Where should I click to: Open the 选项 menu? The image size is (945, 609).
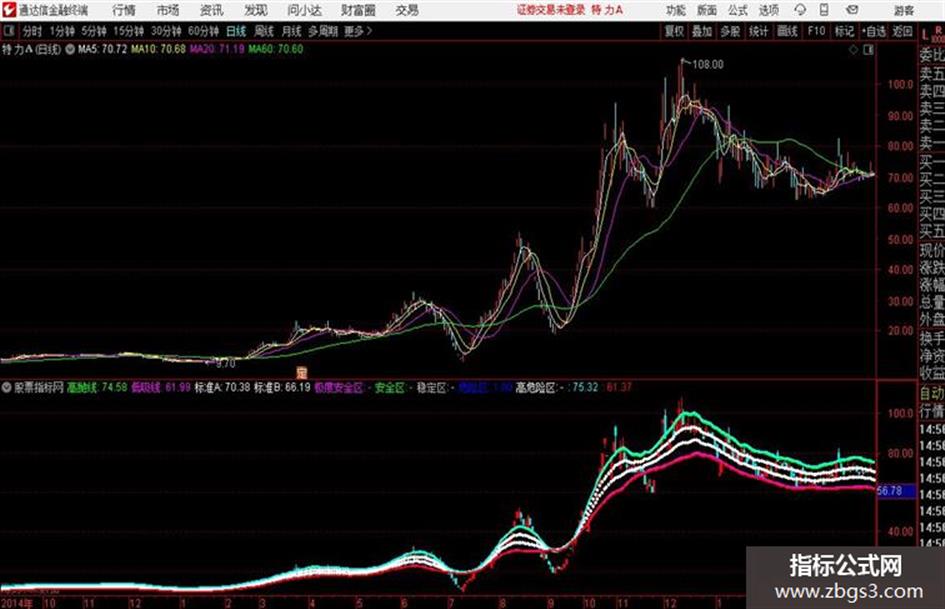pyautogui.click(x=769, y=10)
